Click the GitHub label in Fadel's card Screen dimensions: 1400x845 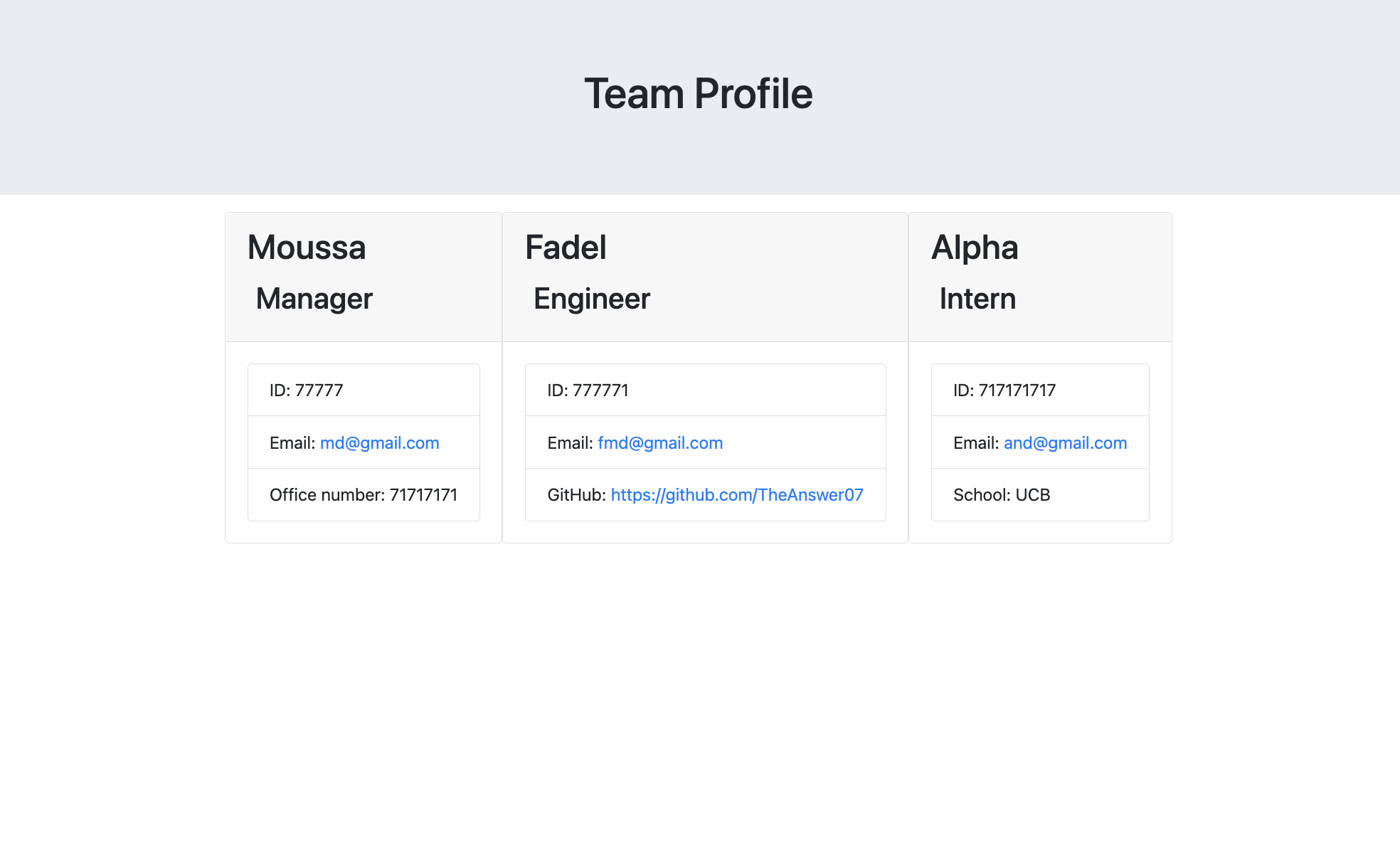574,495
